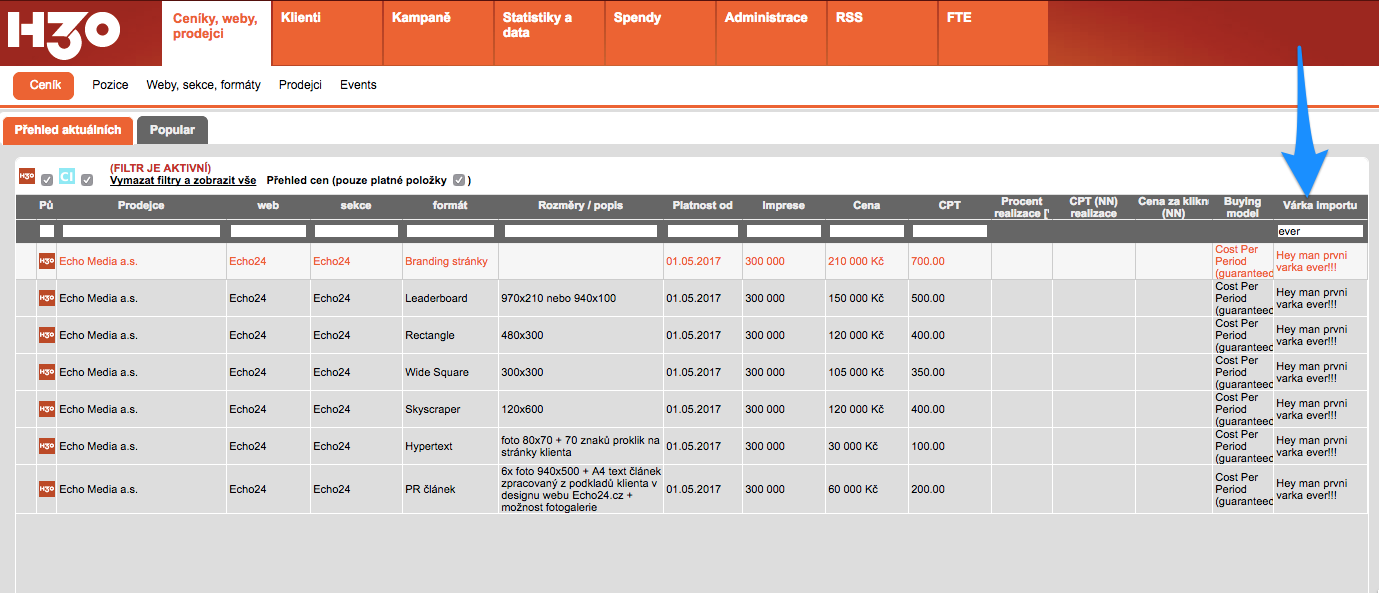Image resolution: width=1379 pixels, height=593 pixels.
Task: Go to the Prodejci submenu link
Action: pos(300,85)
